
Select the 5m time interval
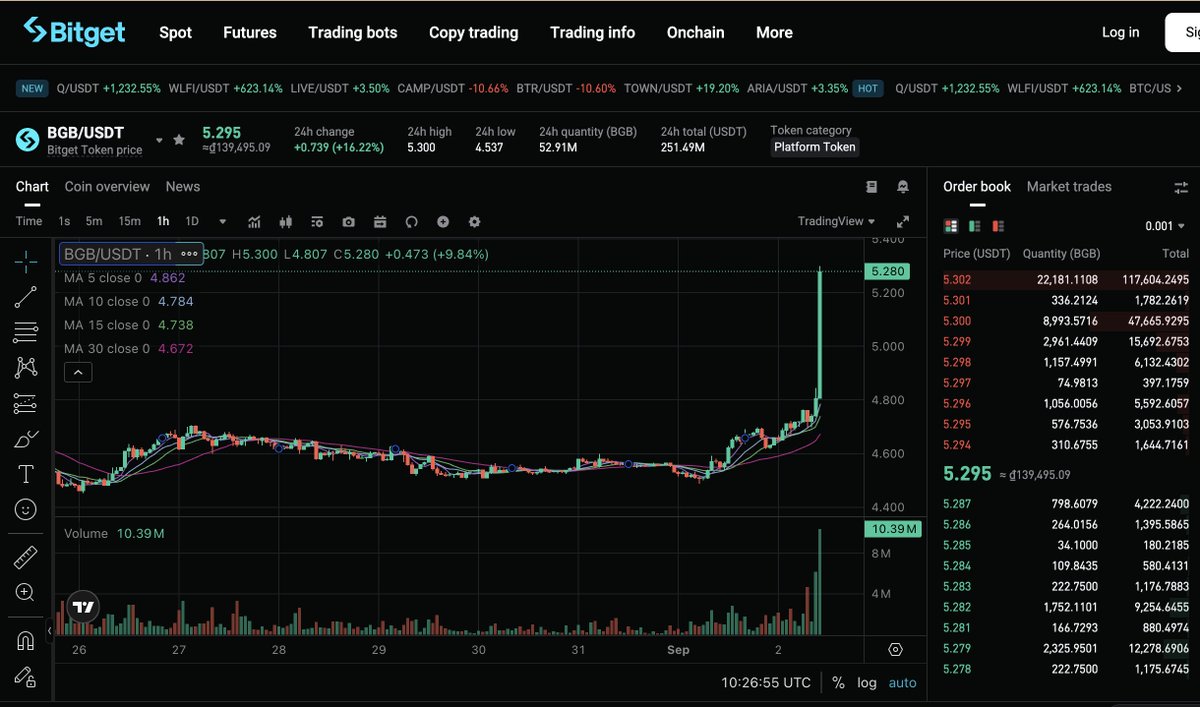coord(94,221)
